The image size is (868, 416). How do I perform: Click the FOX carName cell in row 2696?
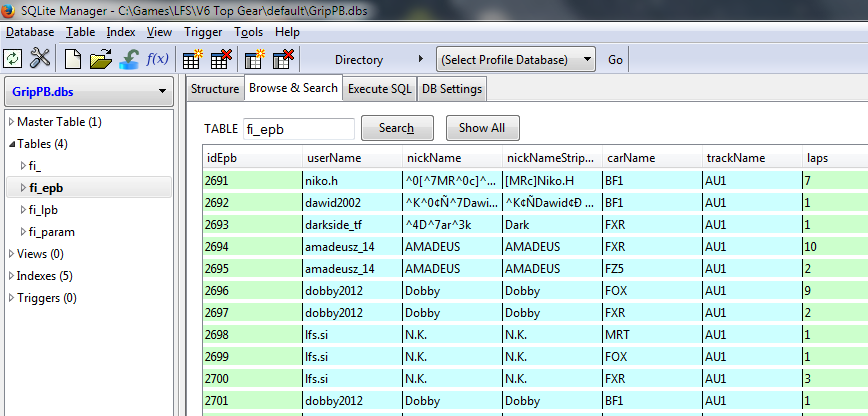(x=653, y=291)
